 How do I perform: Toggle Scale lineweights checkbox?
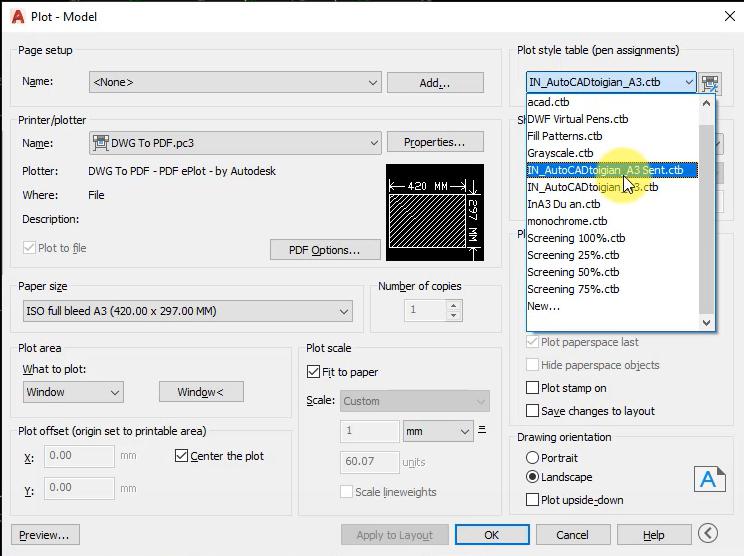click(346, 491)
